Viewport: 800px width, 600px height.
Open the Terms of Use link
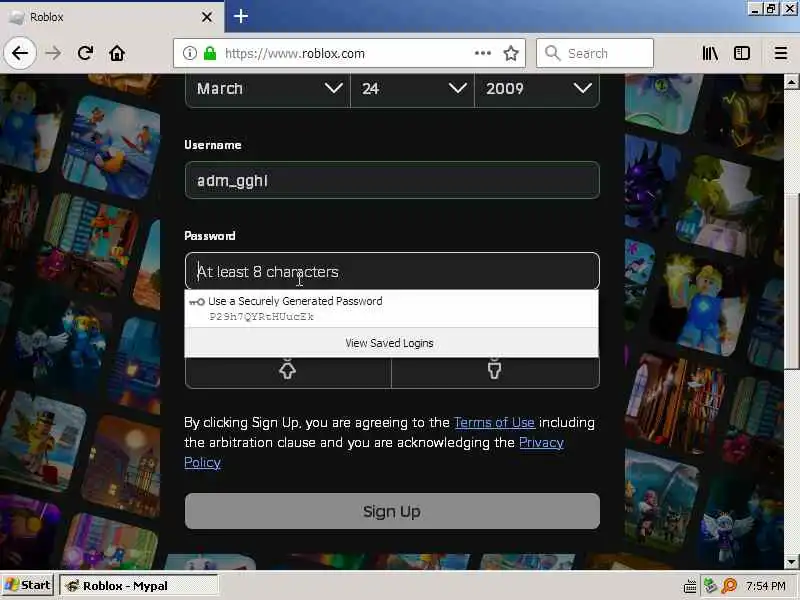click(494, 422)
